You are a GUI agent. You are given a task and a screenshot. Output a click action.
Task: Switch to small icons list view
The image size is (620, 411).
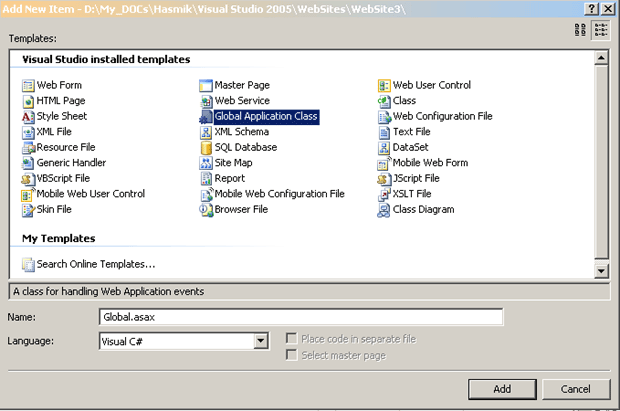601,30
